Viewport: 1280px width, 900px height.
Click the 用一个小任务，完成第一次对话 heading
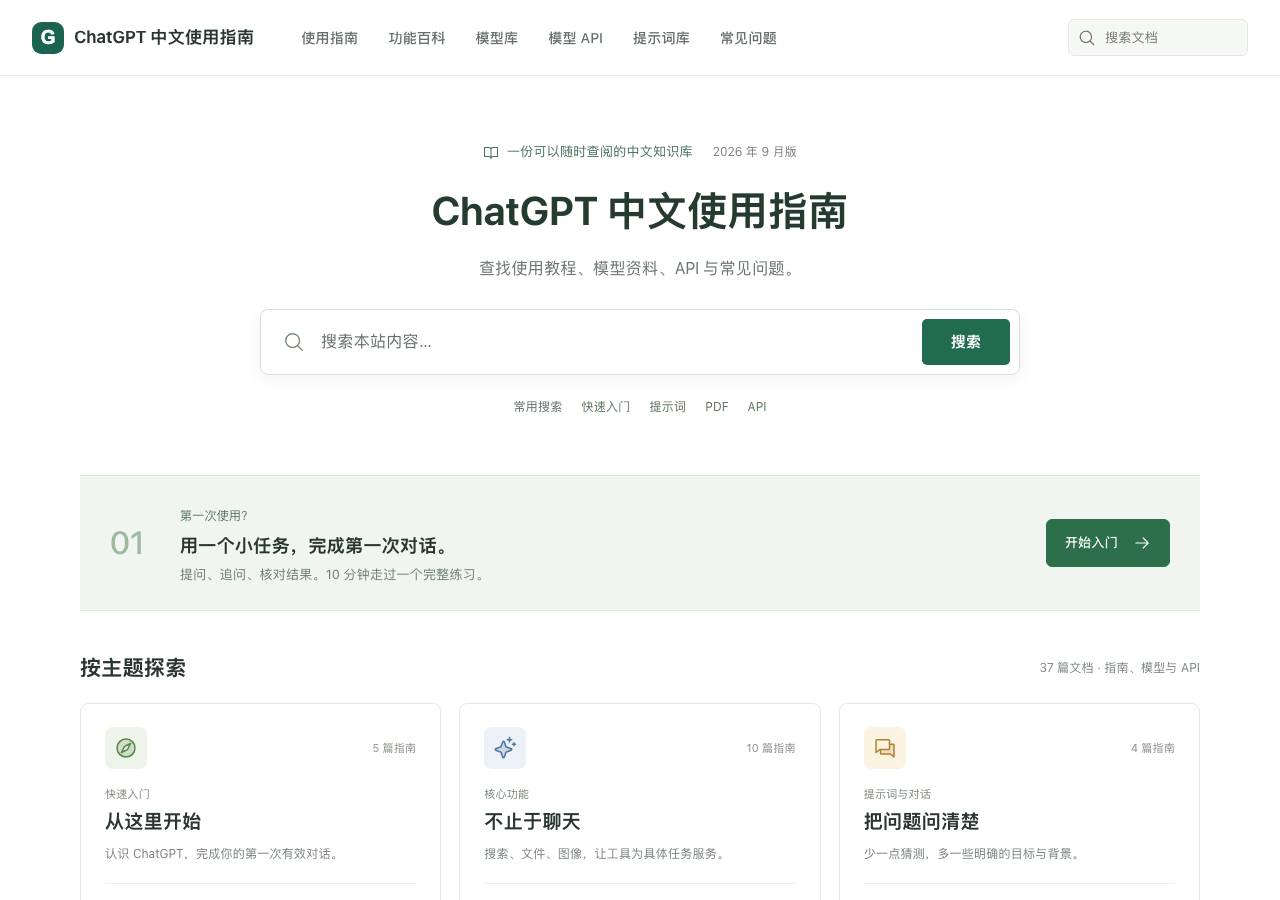(316, 546)
